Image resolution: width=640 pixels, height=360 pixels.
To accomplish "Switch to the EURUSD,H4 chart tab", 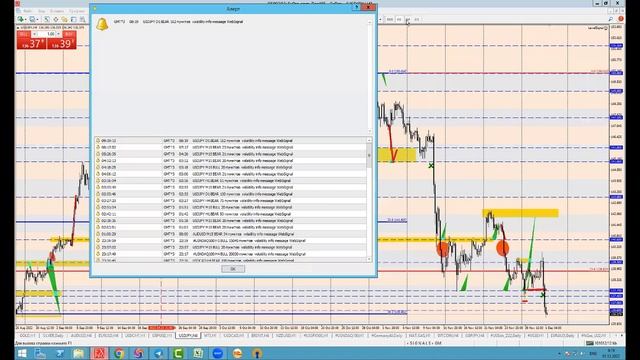I will [x=109, y=336].
